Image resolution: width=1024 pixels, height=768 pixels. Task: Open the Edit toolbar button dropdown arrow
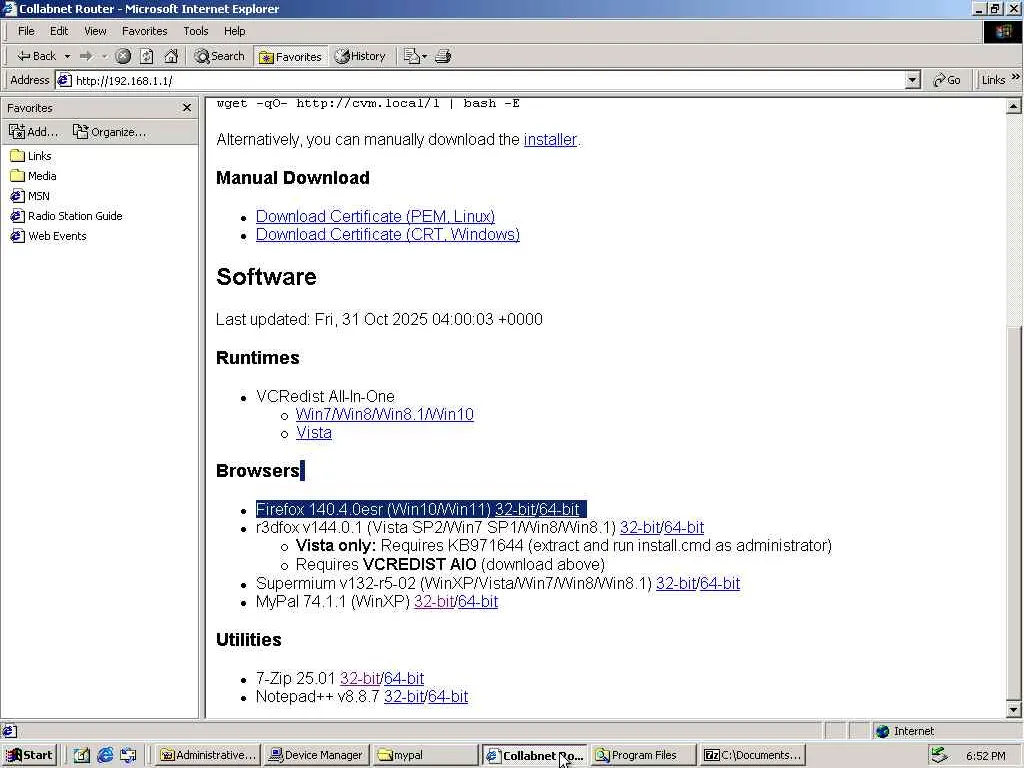coord(424,57)
